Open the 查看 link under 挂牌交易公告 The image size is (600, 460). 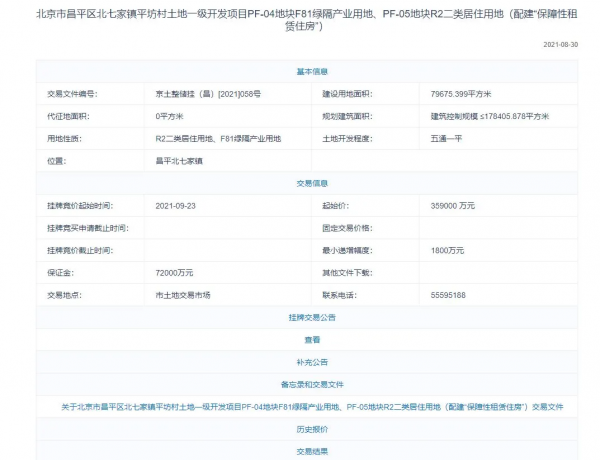312,340
